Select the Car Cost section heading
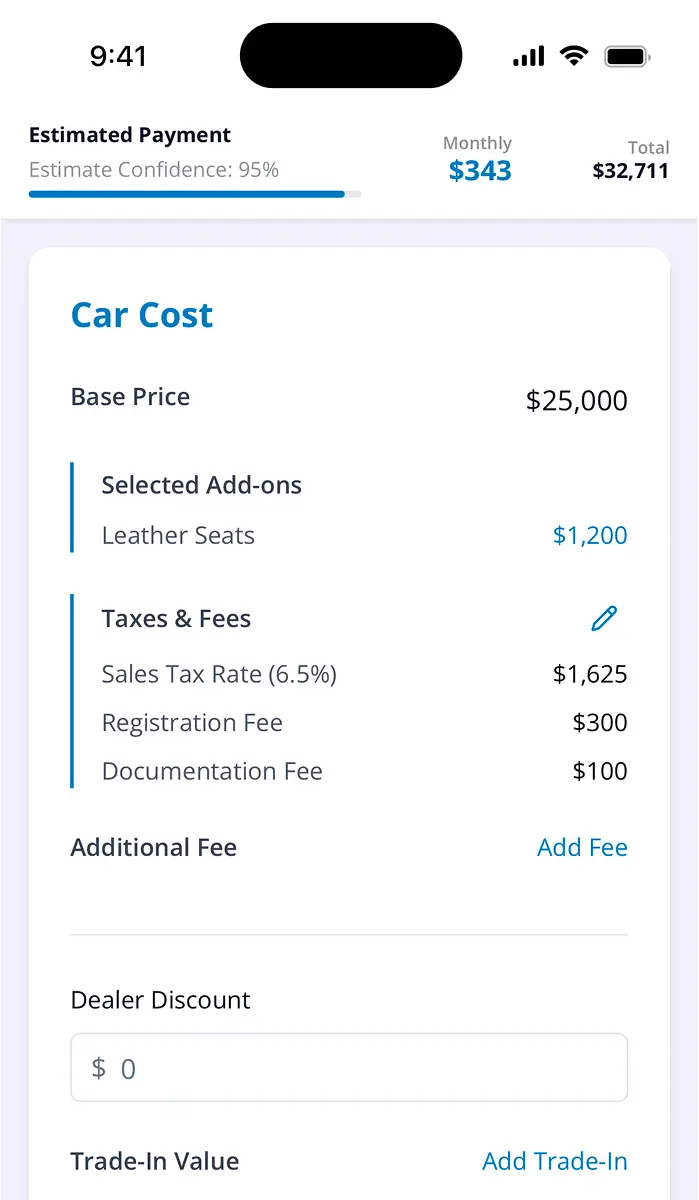Viewport: 699px width, 1200px height. click(x=142, y=315)
